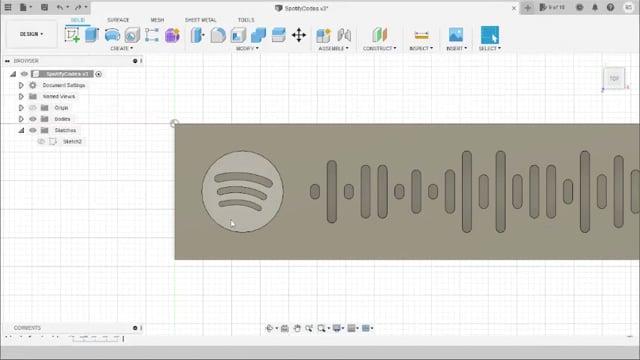Collapse the SpotifyCodes root node

click(13, 74)
